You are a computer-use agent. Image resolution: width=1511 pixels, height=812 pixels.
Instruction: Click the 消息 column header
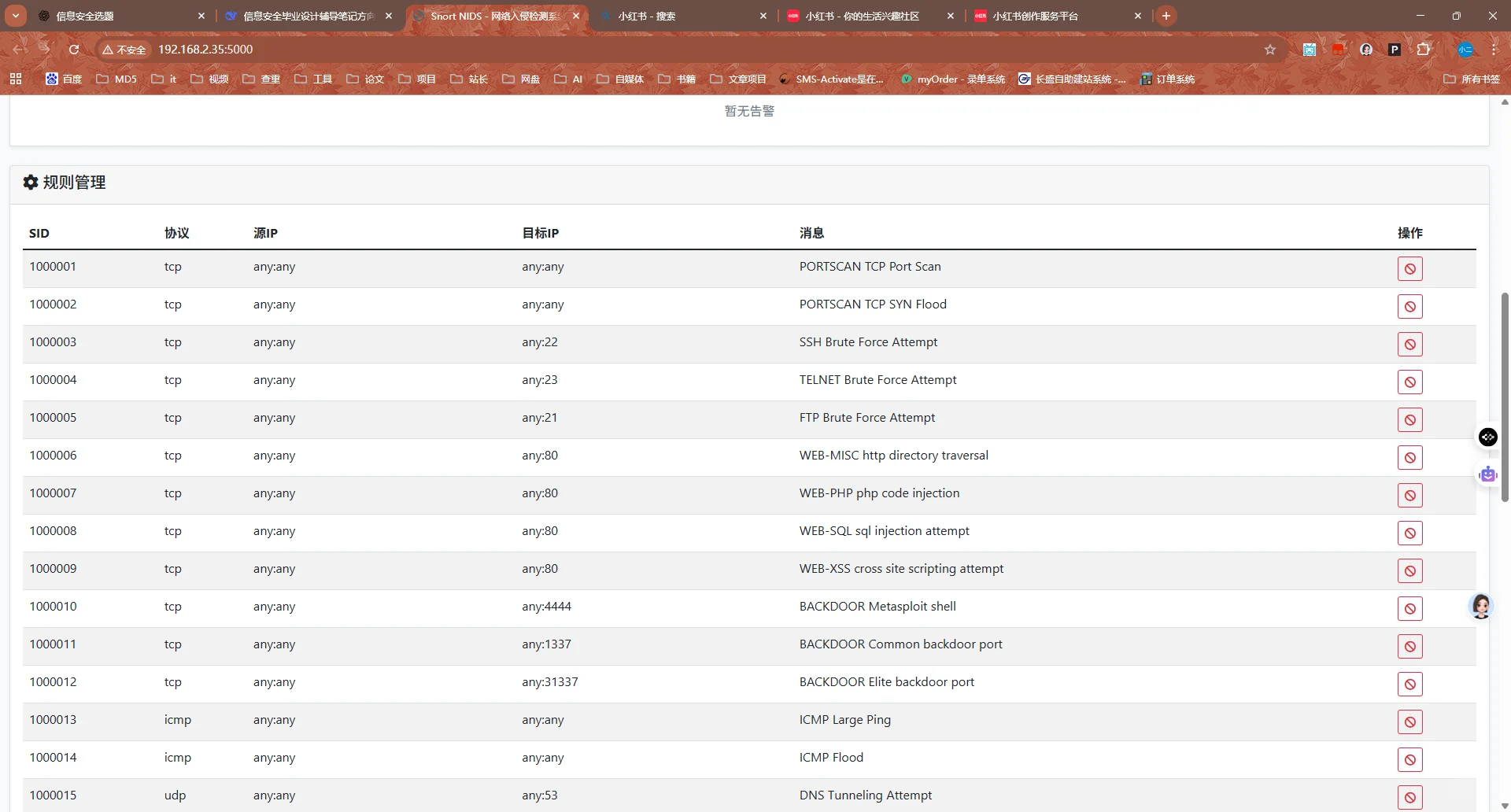tap(811, 233)
